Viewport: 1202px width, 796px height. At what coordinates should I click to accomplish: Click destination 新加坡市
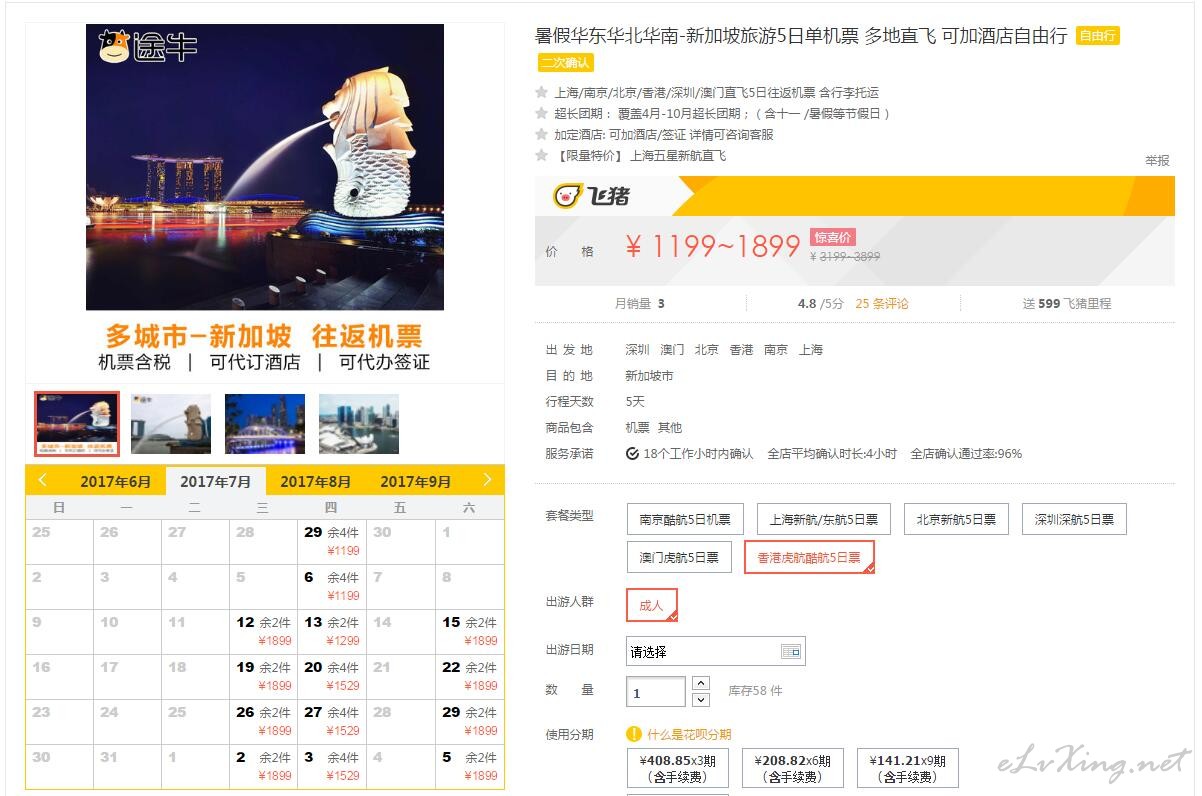(x=649, y=376)
